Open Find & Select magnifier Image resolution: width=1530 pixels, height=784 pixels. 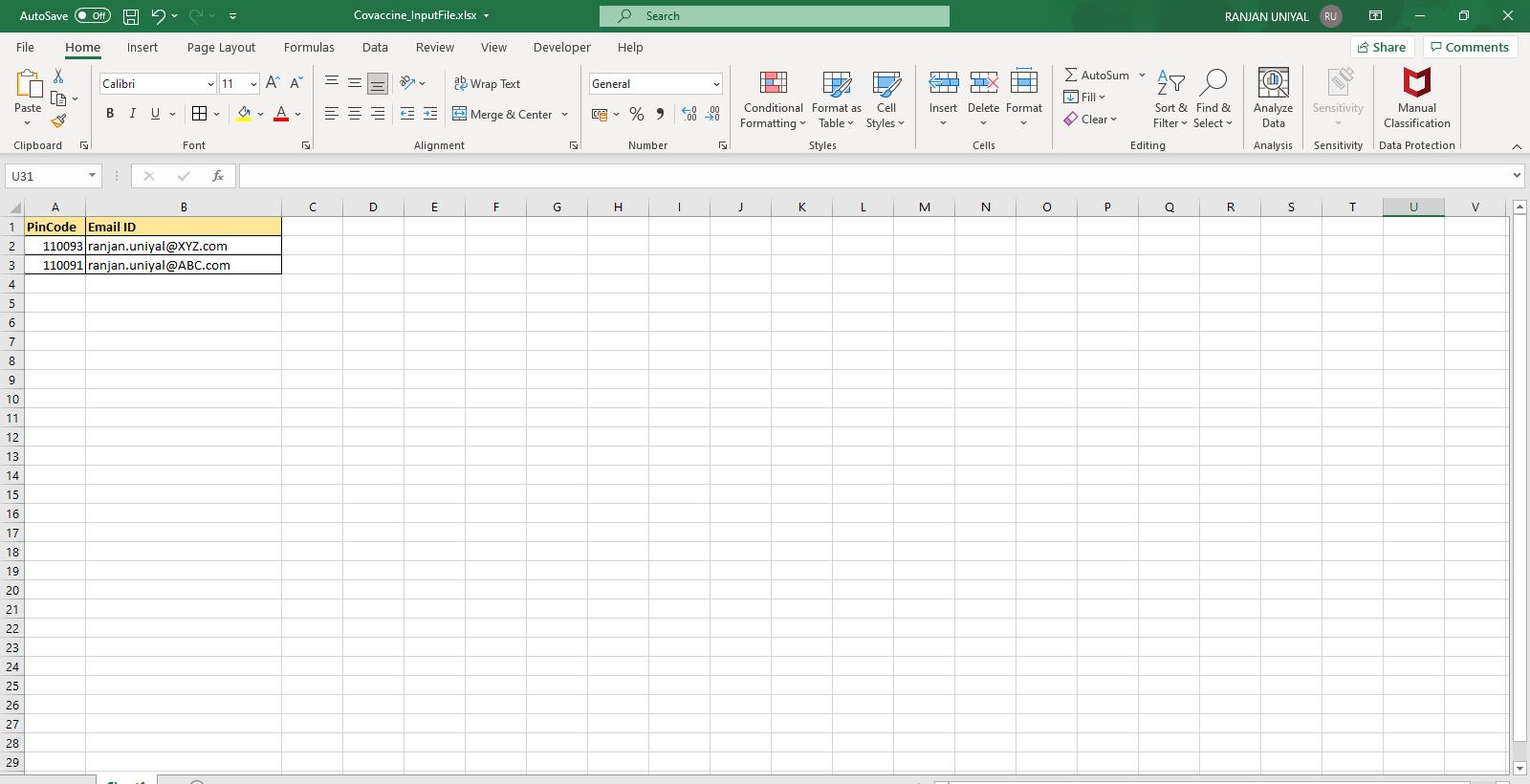click(x=1213, y=98)
